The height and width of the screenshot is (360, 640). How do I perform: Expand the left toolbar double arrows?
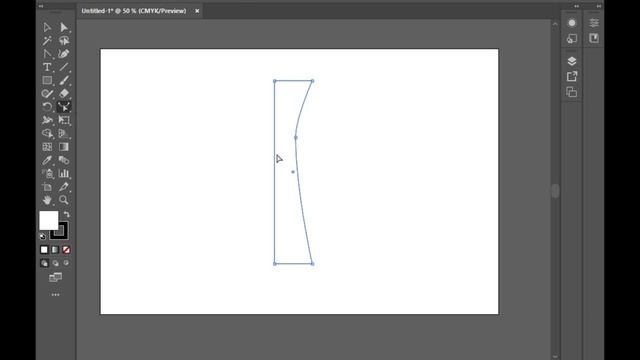coord(41,6)
